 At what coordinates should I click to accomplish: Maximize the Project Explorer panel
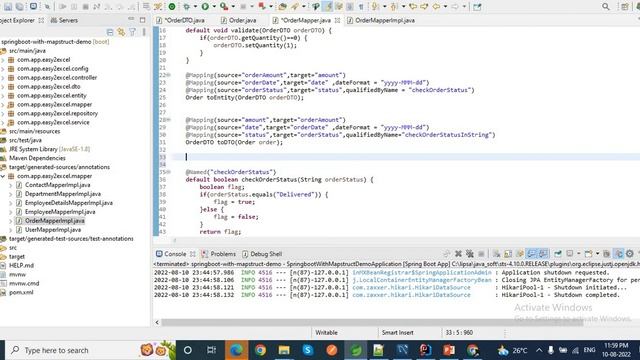pyautogui.click(x=142, y=20)
